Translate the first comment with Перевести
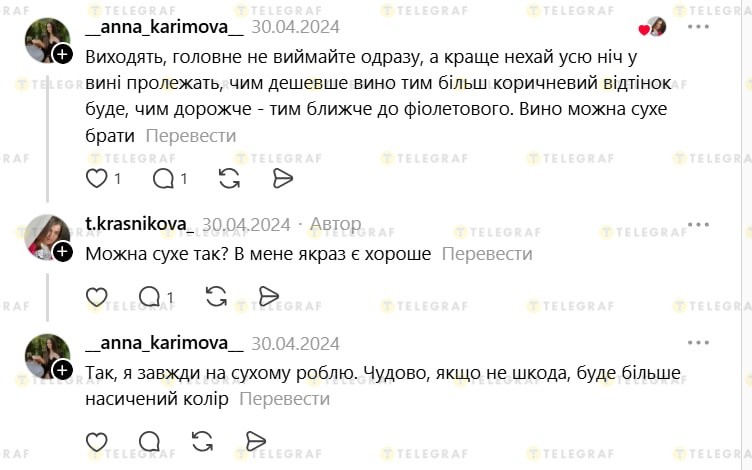752x470 pixels. pos(191,135)
